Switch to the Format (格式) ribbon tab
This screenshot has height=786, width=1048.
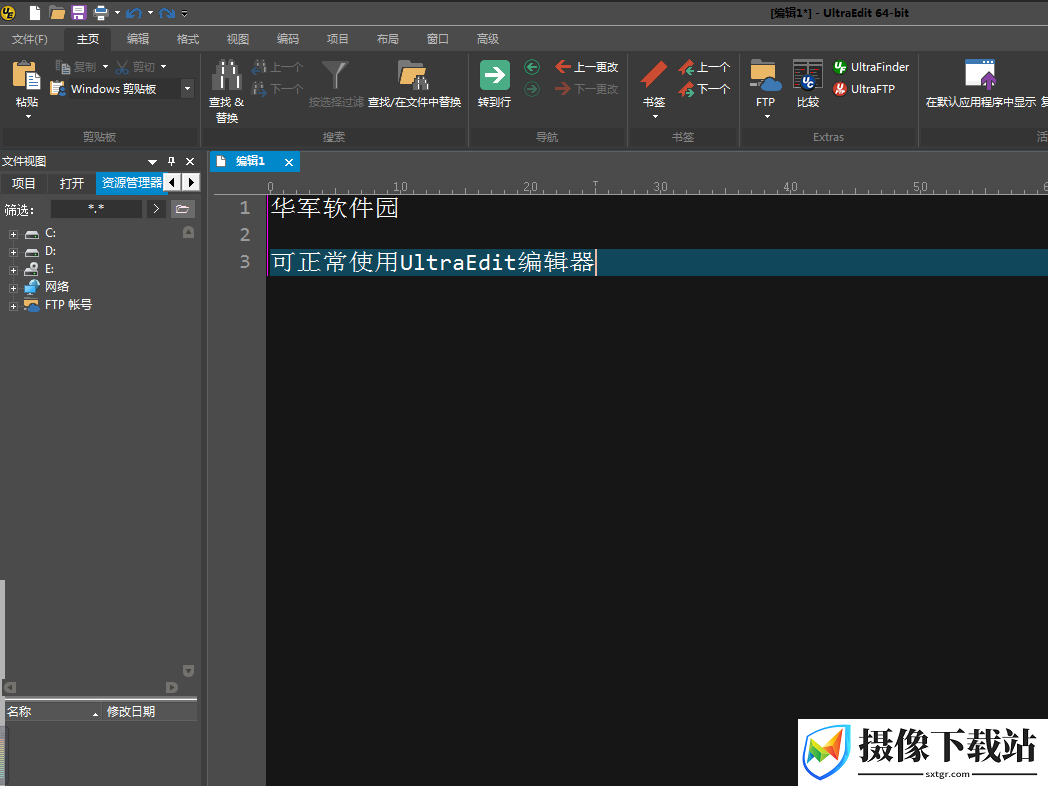point(188,39)
